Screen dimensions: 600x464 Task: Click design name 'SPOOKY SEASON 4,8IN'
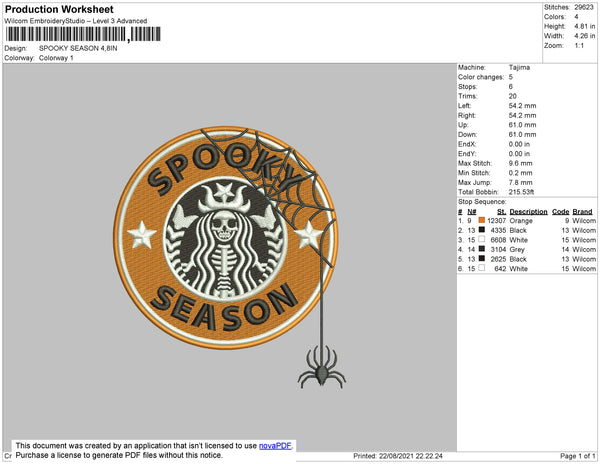pyautogui.click(x=78, y=48)
